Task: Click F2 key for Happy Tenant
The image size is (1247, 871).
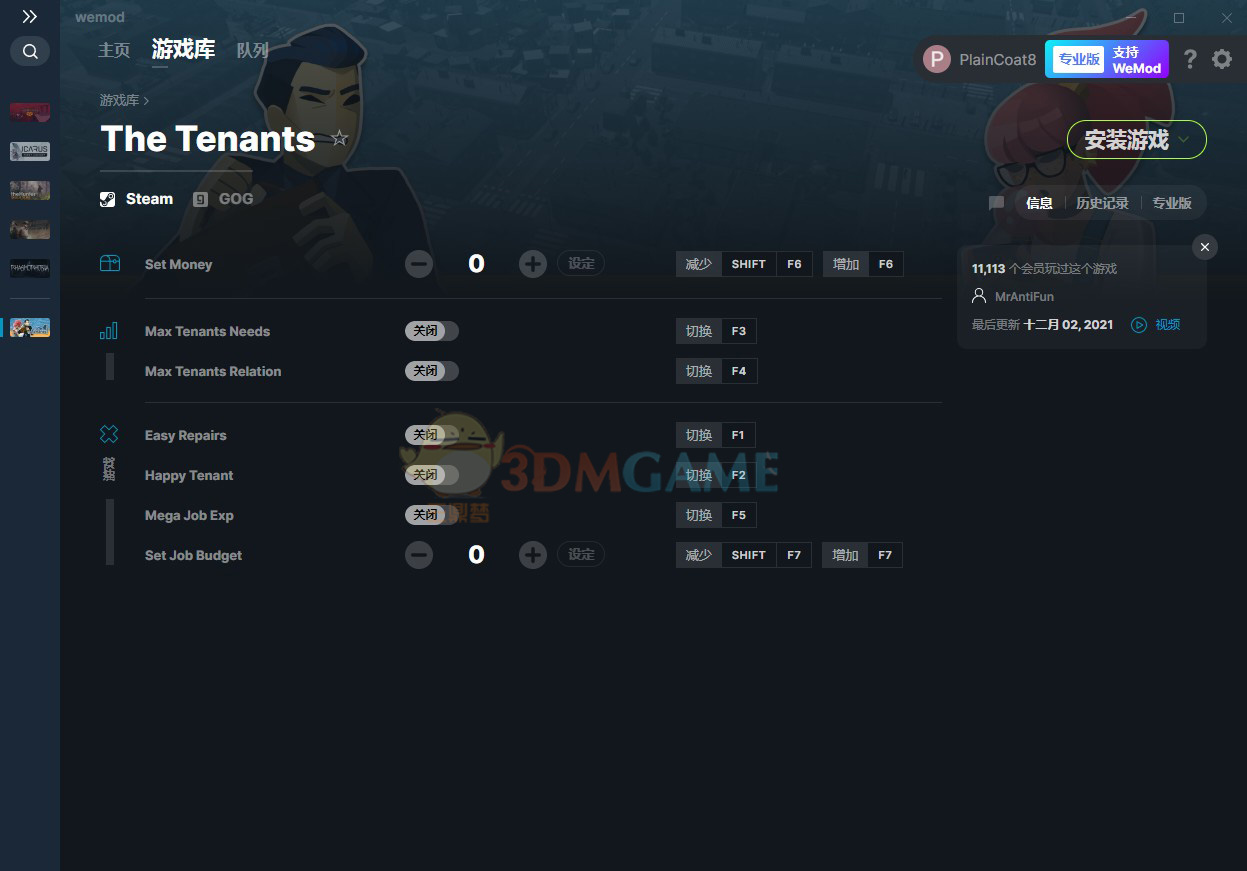Action: click(x=738, y=475)
